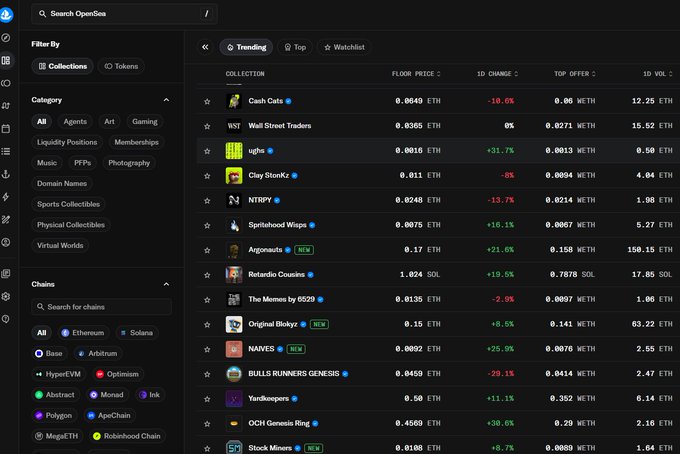Open the list Activity icon in sidebar

point(6,151)
